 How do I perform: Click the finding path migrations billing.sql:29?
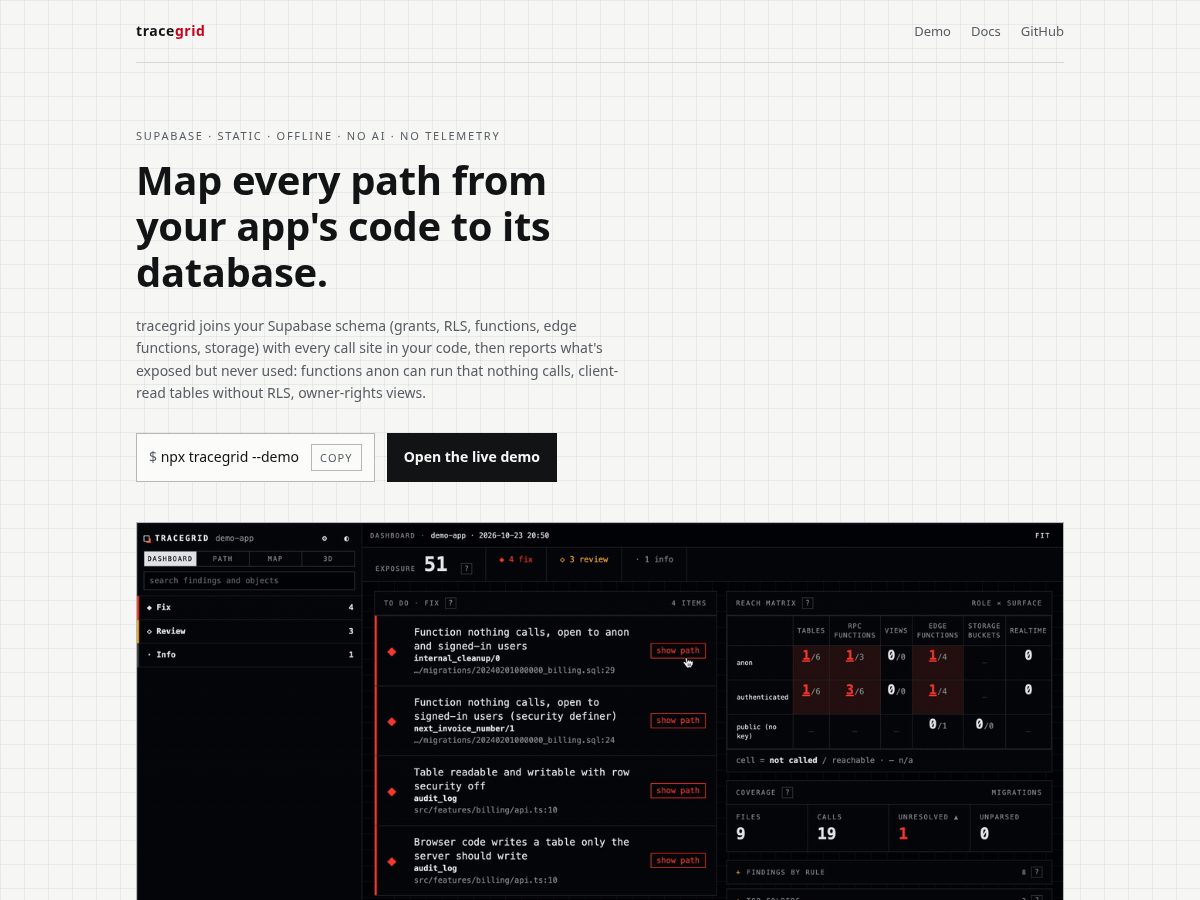514,670
